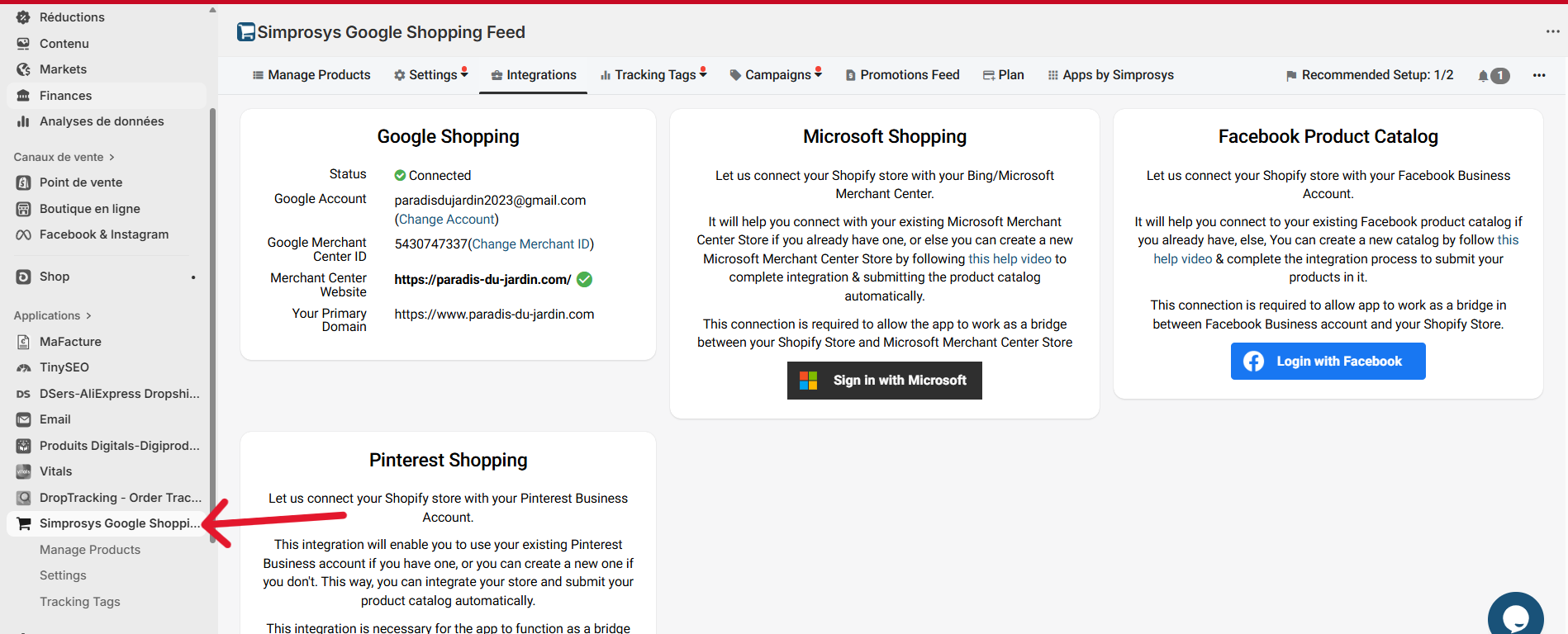The image size is (1568, 634).
Task: Click the paradisdujardin2023@gmail.com account text
Action: point(490,201)
